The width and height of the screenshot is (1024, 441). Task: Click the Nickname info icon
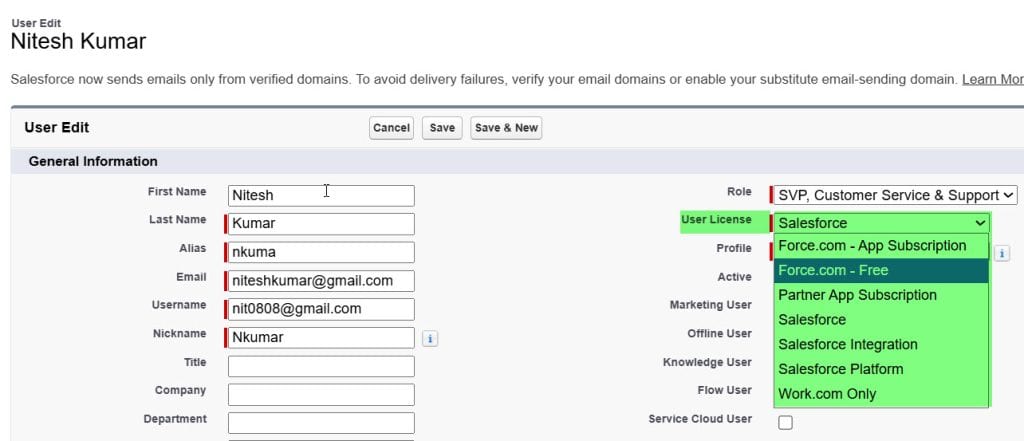430,338
